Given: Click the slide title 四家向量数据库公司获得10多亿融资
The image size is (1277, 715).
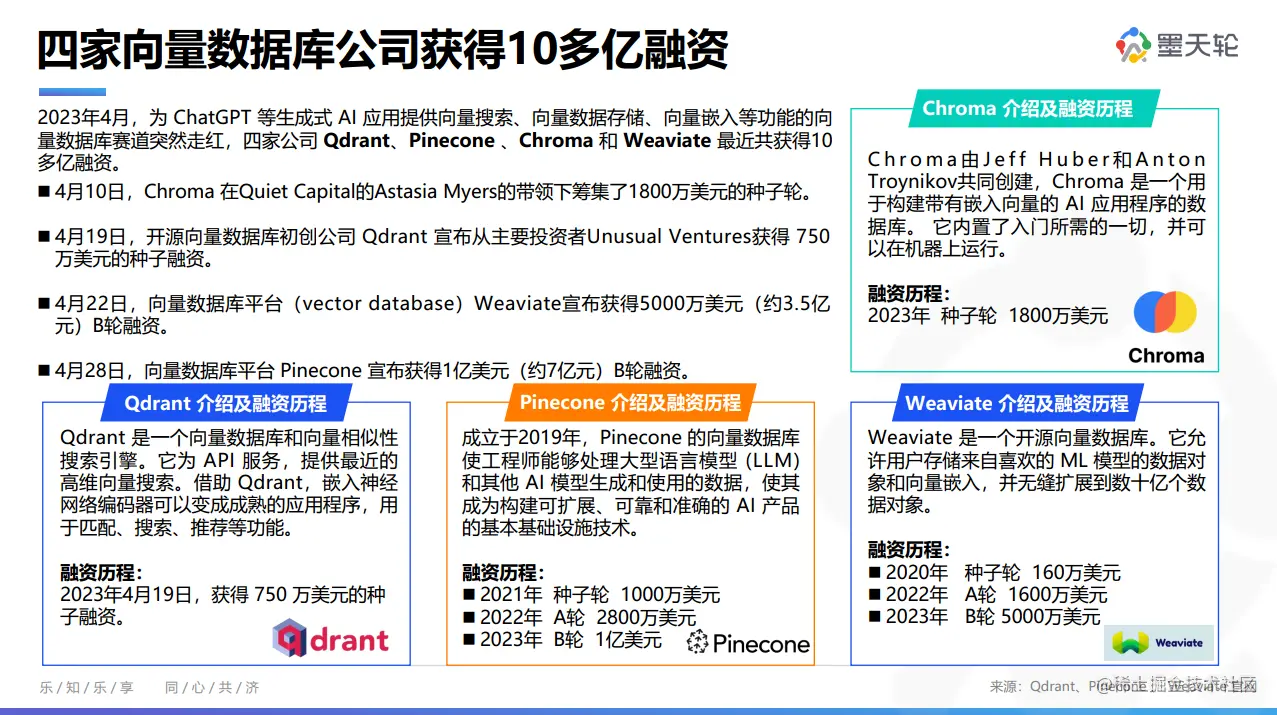Looking at the screenshot, I should (x=382, y=48).
